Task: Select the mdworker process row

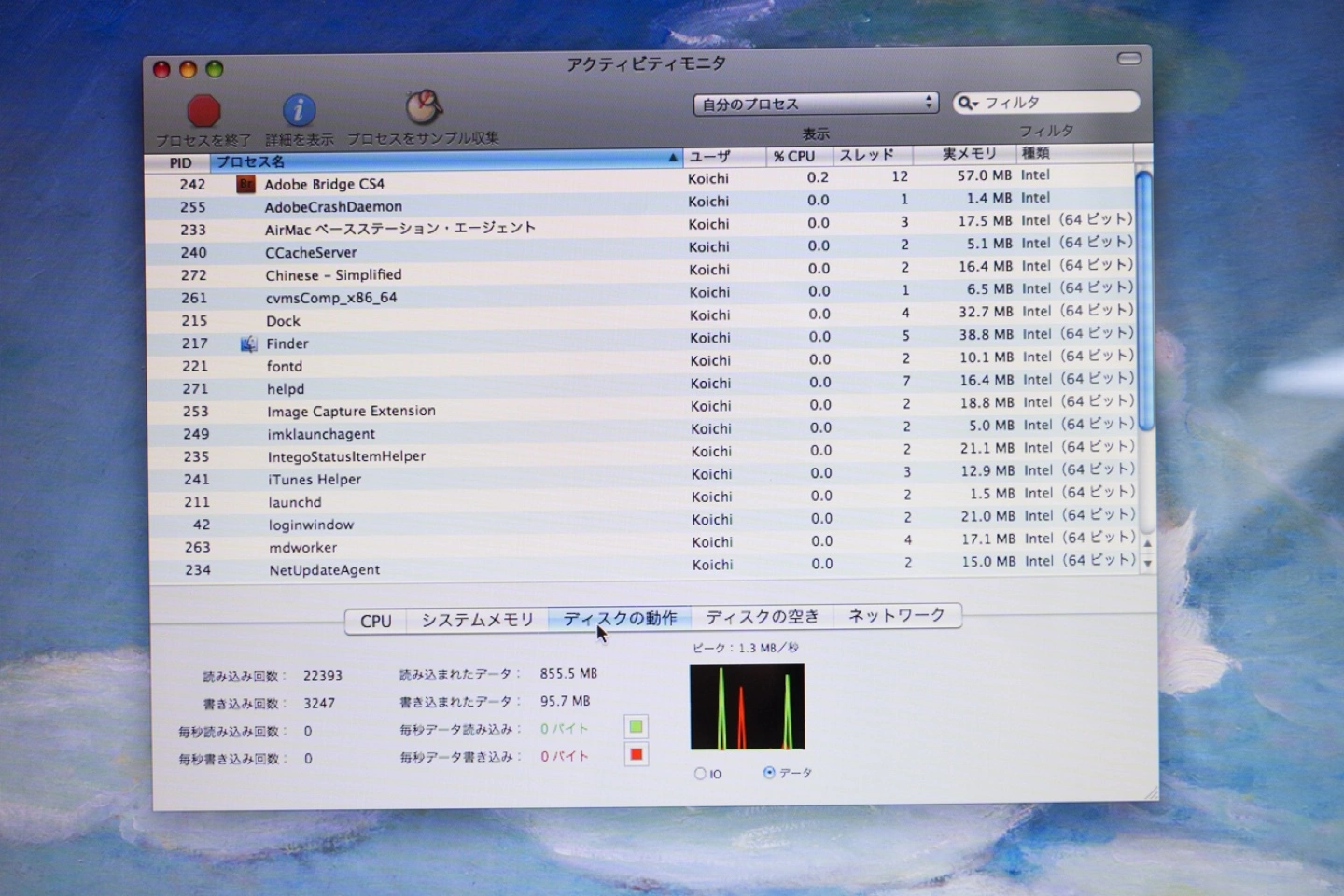Action: [645, 544]
